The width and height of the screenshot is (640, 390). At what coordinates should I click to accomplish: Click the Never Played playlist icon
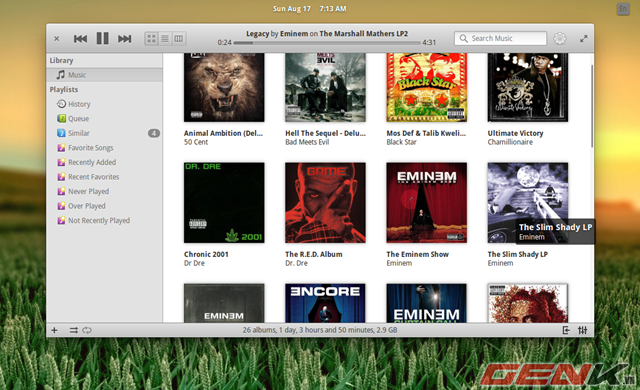pyautogui.click(x=61, y=191)
